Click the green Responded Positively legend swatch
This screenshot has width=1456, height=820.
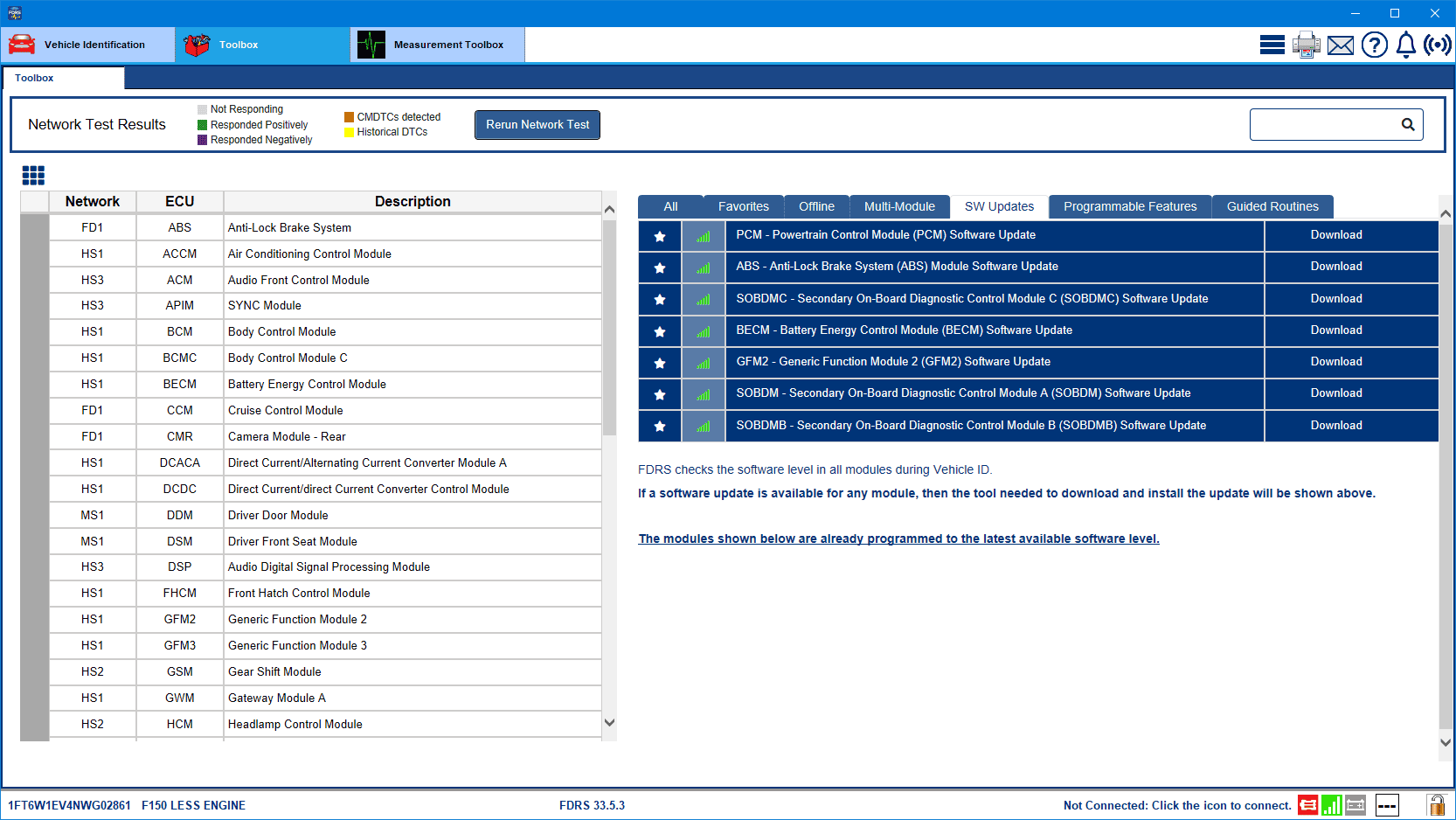pyautogui.click(x=203, y=125)
